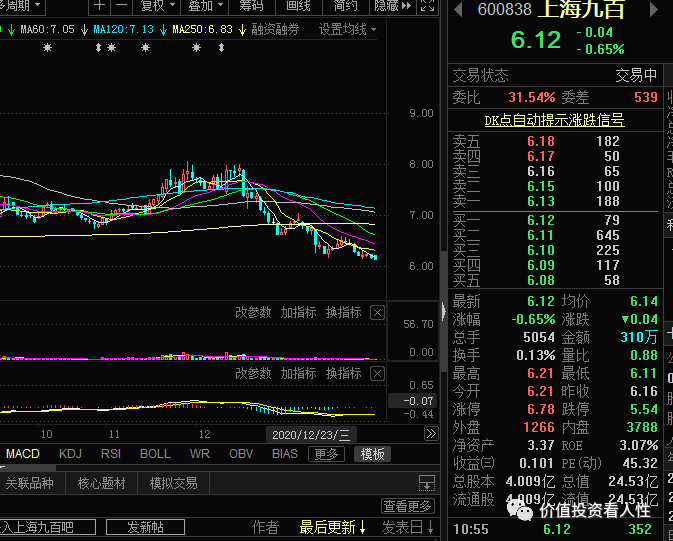
Task: Select RSI indicator tab
Action: (x=111, y=454)
